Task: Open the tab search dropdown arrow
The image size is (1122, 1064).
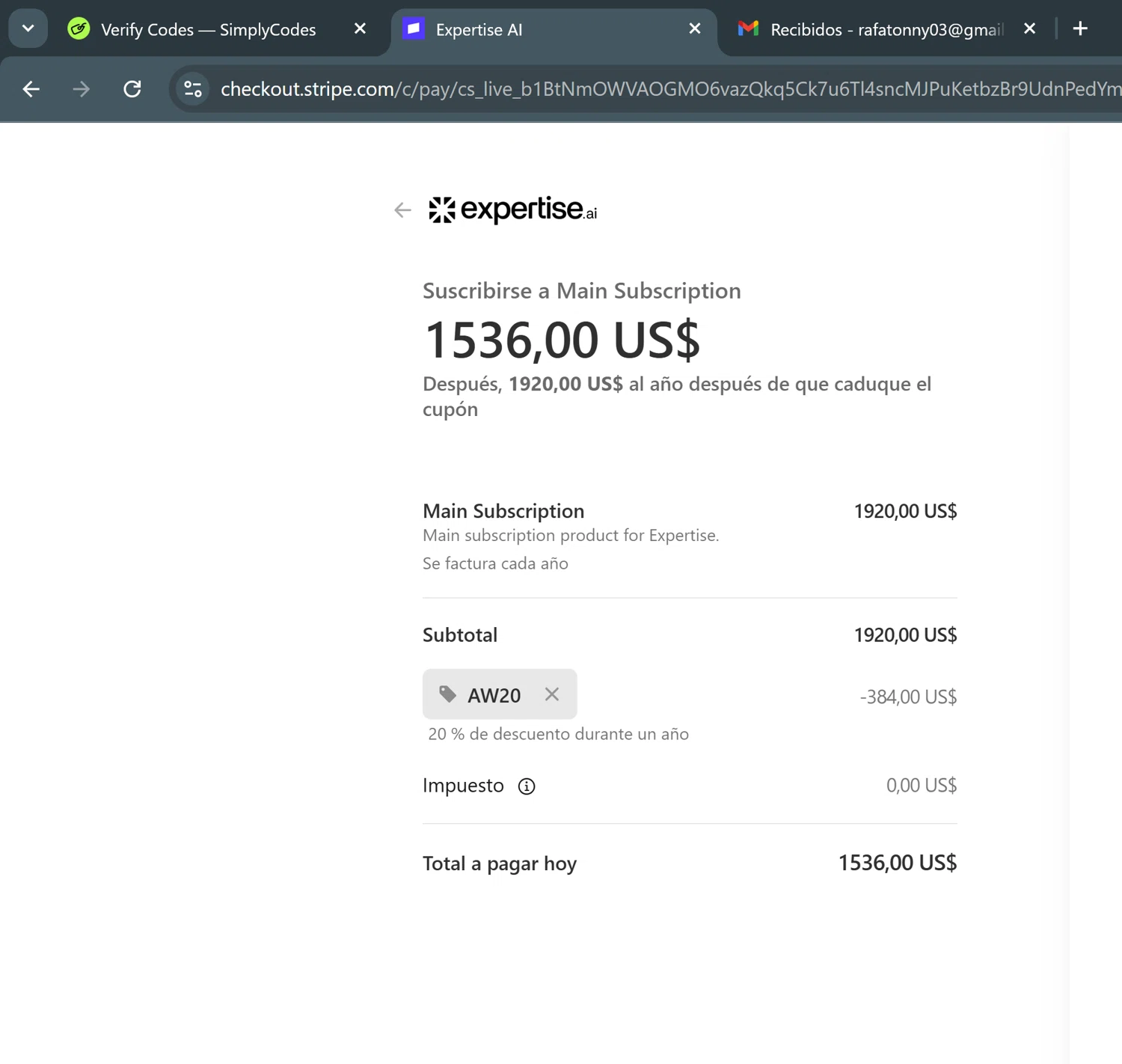Action: click(x=28, y=29)
